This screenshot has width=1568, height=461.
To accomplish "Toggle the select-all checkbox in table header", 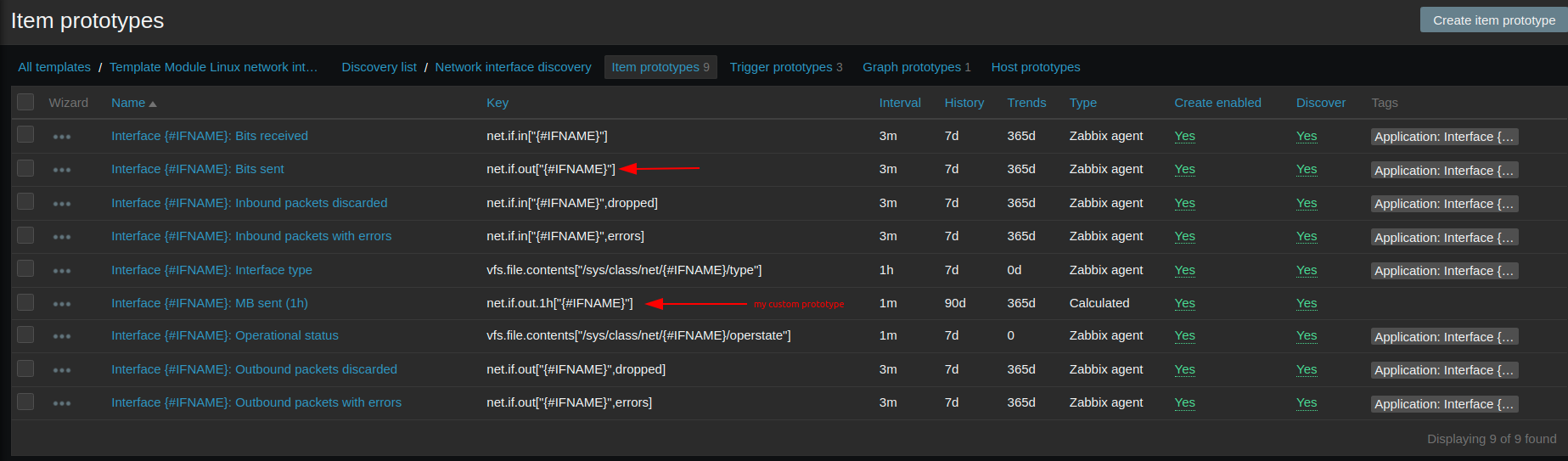I will (x=25, y=102).
